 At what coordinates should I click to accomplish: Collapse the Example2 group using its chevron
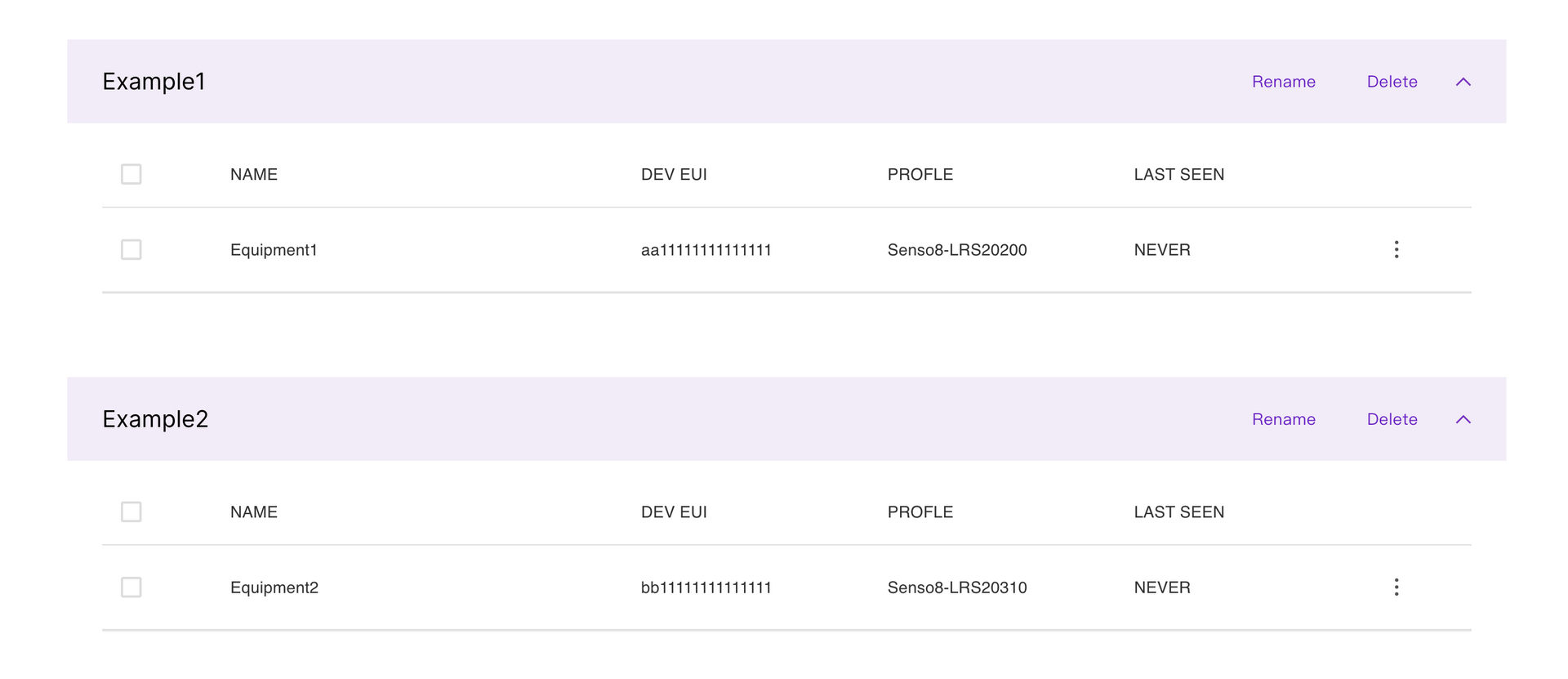[1463, 419]
